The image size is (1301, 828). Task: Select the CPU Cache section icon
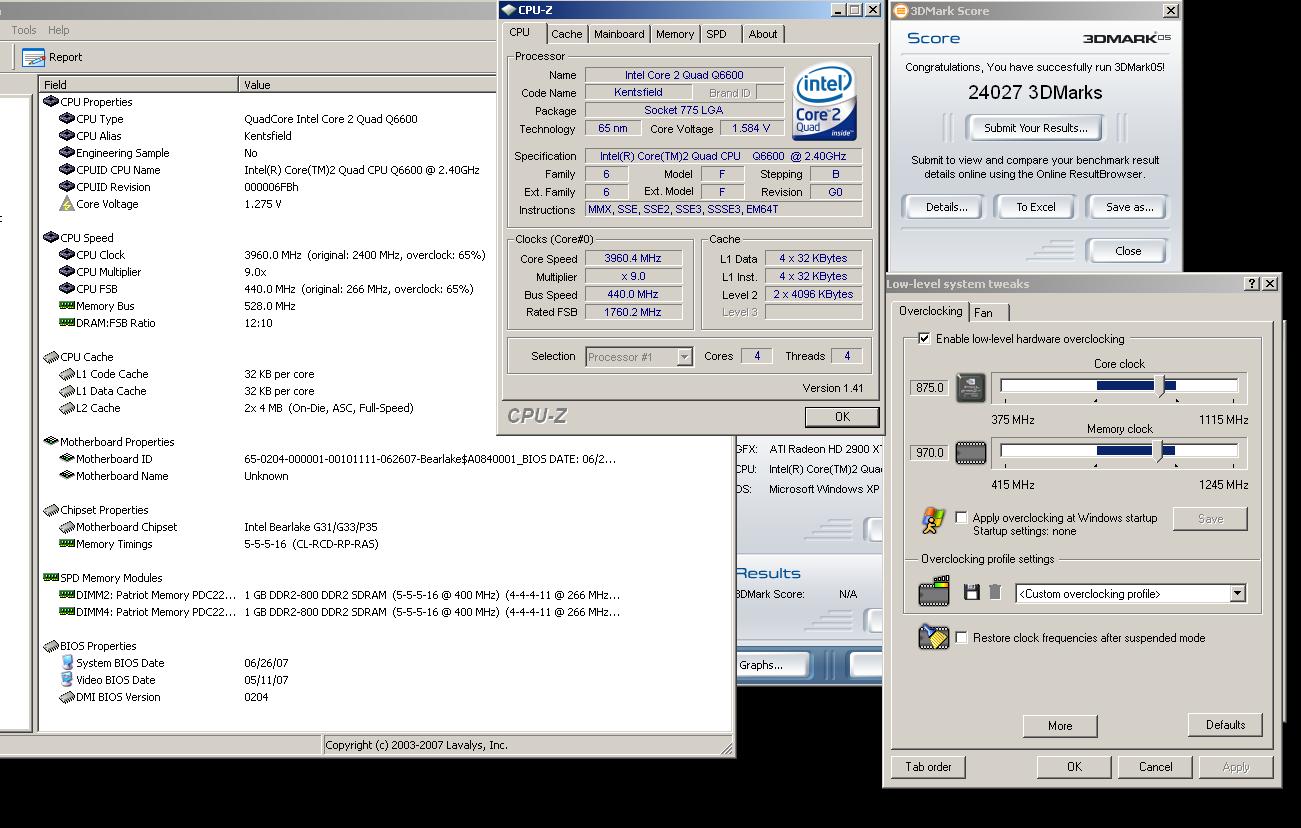51,357
